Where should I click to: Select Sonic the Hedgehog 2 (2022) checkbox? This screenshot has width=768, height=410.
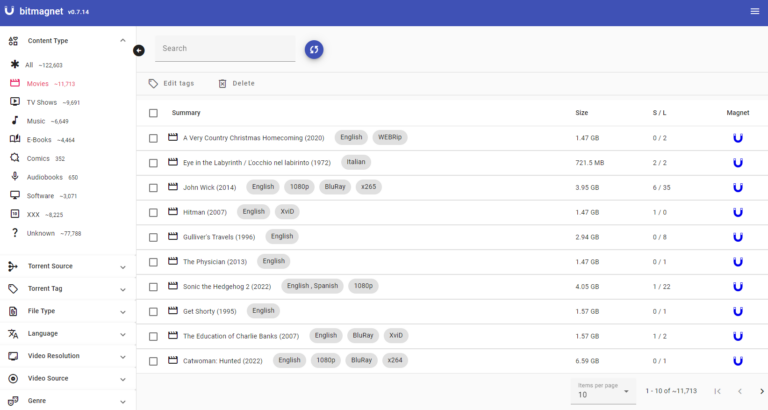click(x=153, y=287)
